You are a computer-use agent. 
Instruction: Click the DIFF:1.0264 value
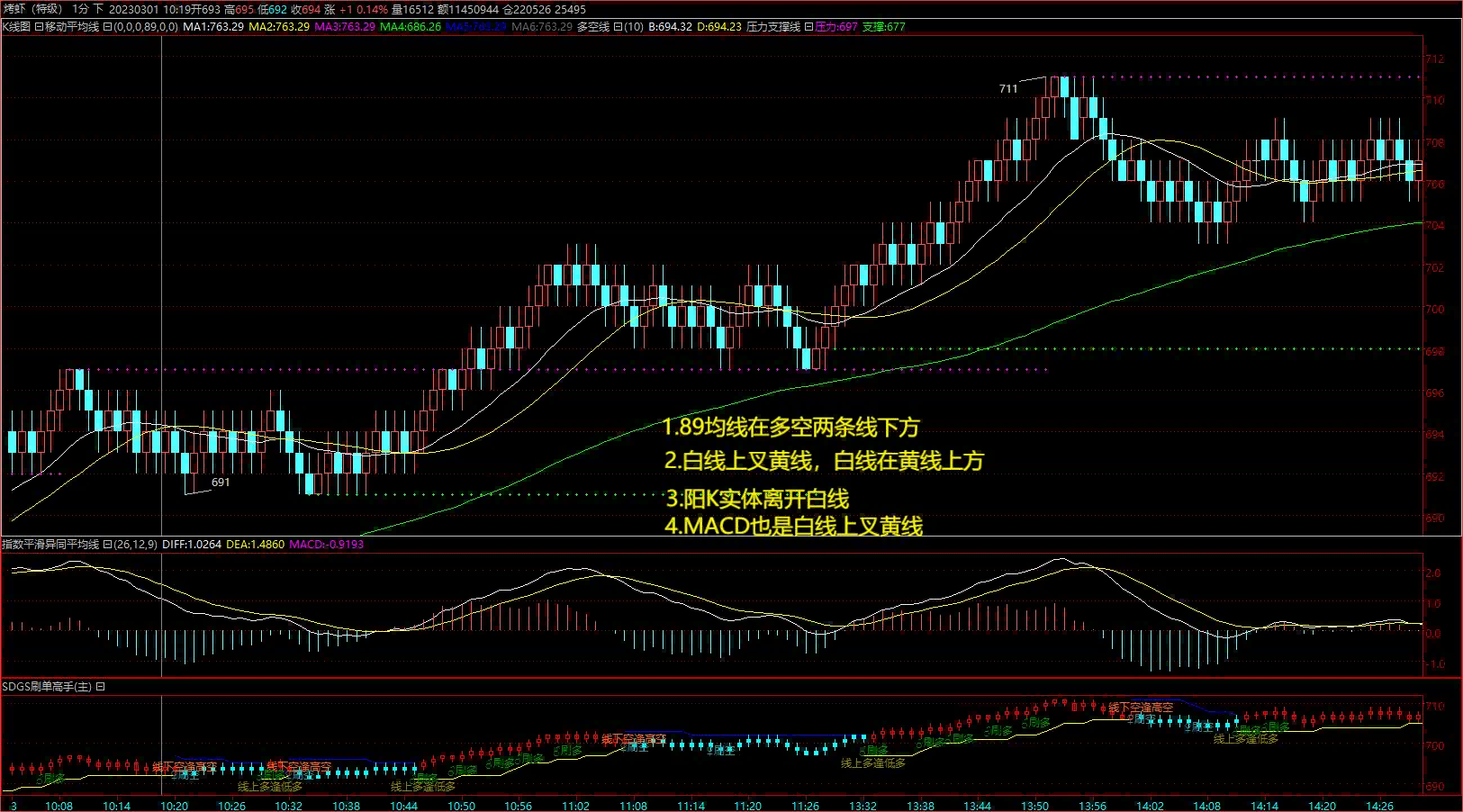(192, 545)
